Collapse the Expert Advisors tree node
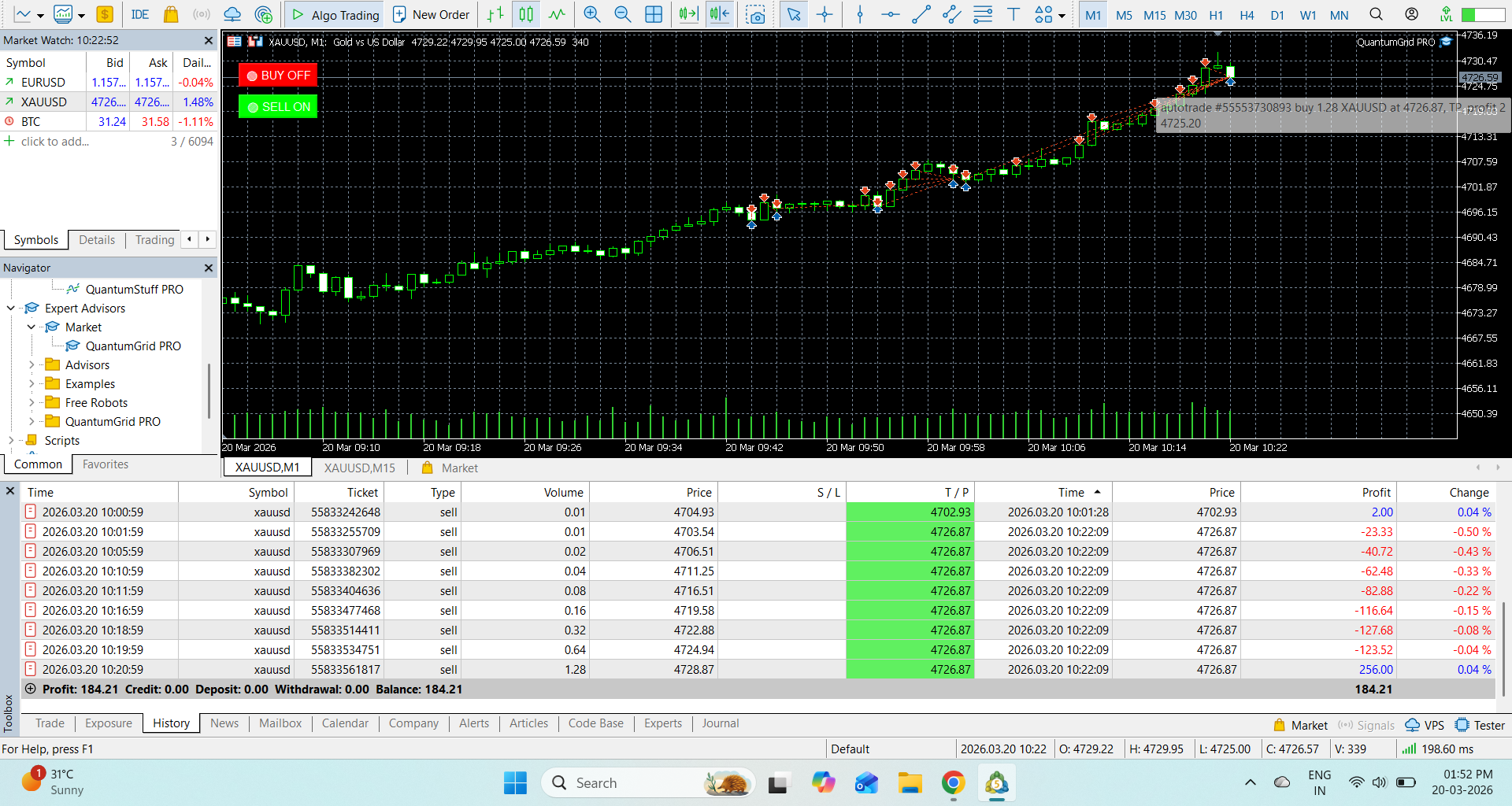Viewport: 1512px width, 806px height. pyautogui.click(x=11, y=308)
